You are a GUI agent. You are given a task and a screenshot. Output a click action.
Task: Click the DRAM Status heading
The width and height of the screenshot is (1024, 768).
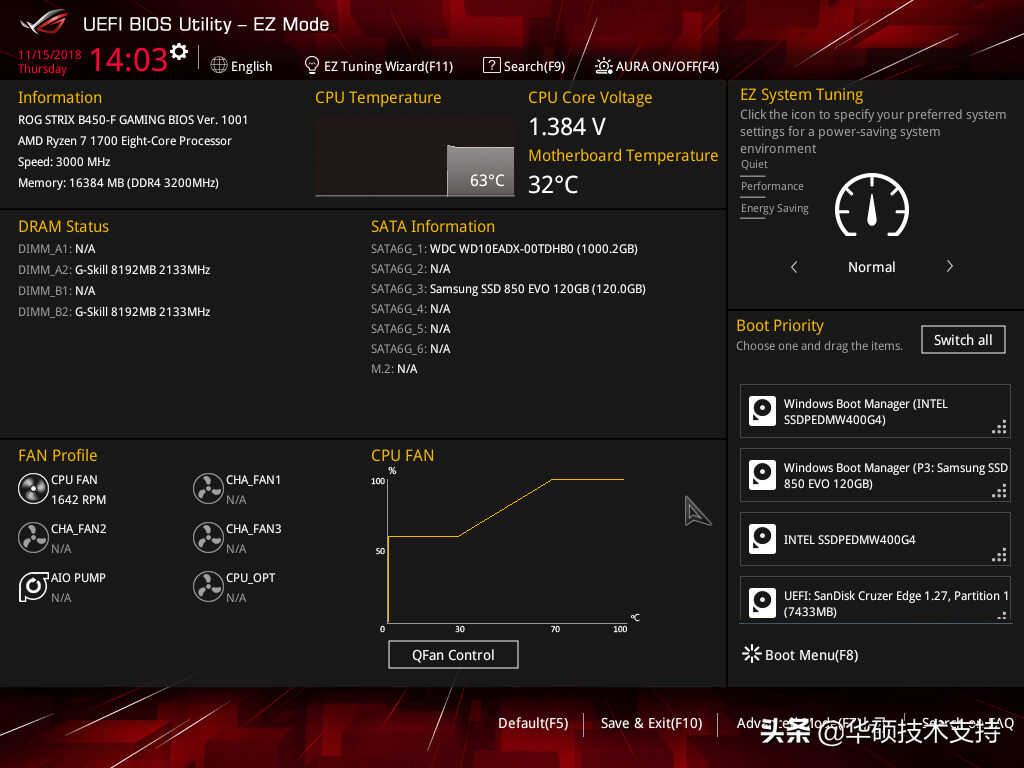63,227
